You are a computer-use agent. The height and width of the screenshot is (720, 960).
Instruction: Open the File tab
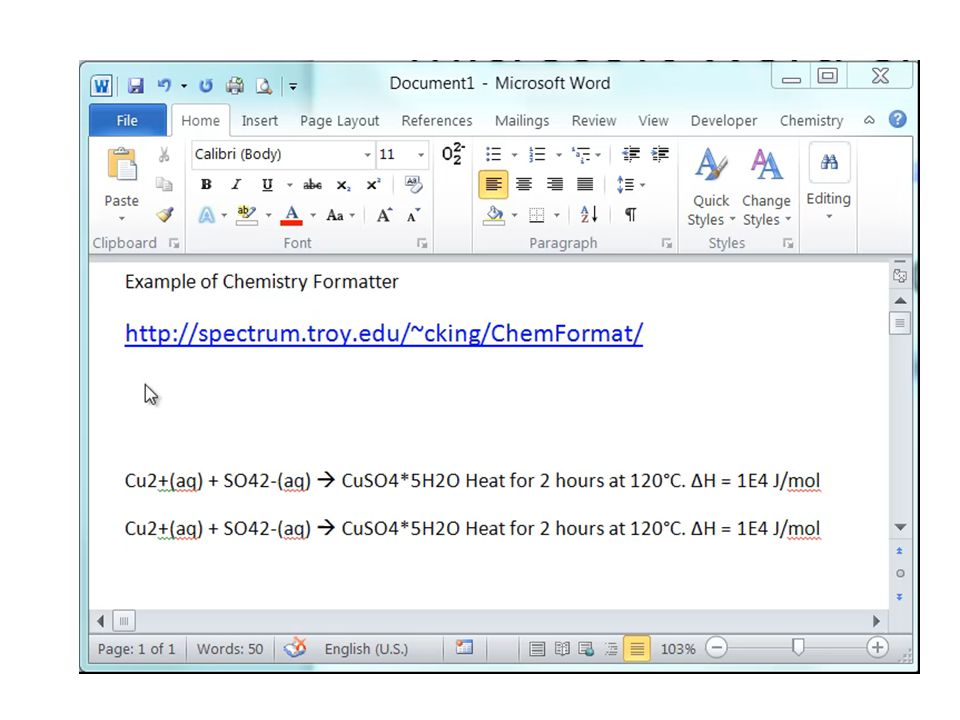pos(127,120)
